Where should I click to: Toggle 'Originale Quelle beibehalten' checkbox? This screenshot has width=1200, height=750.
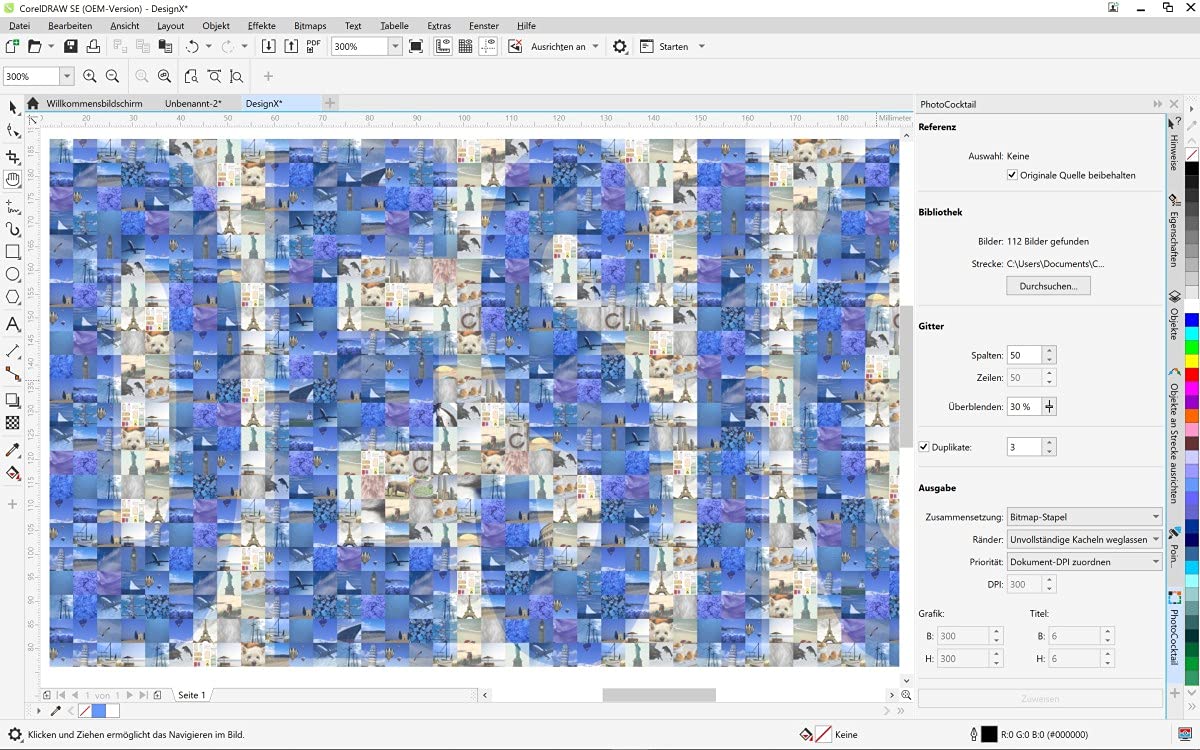pos(1012,175)
